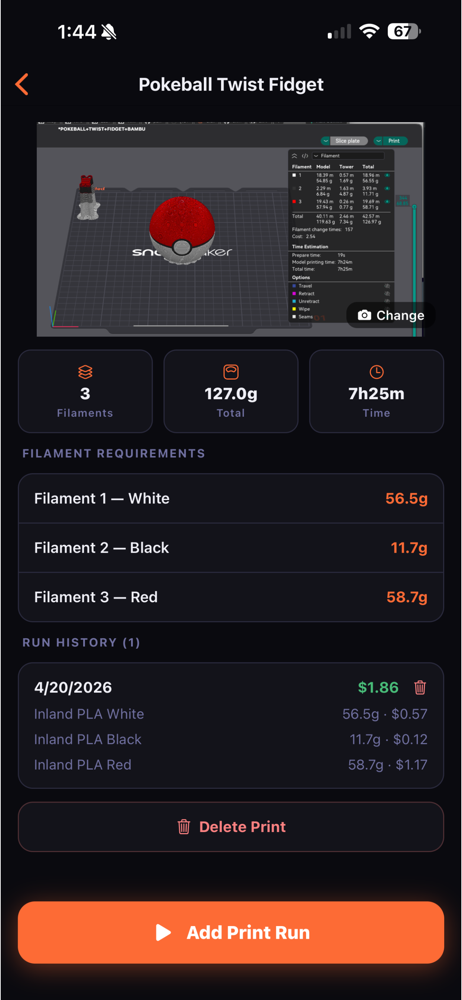Select the Filament 1 — White row

[231, 499]
